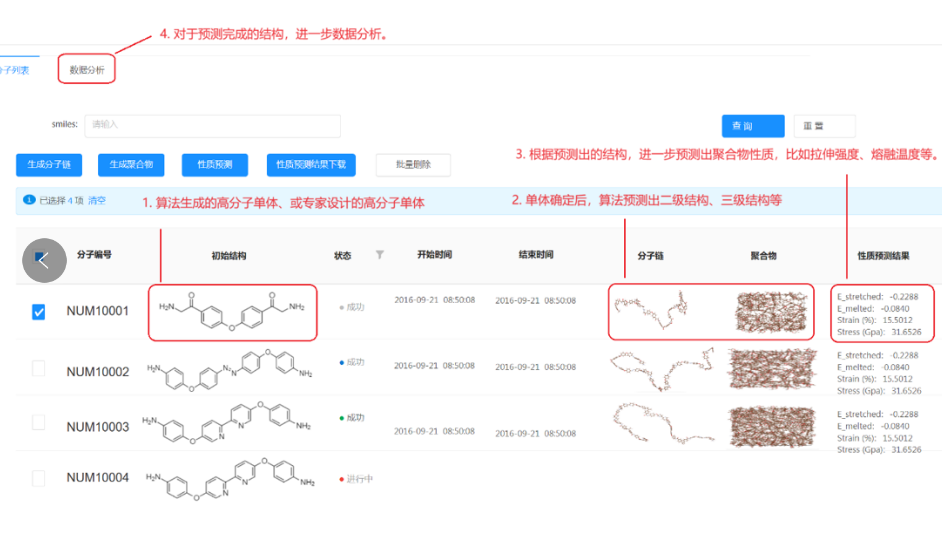View NUM10002 initial structure diagram
942x535 pixels.
[x=230, y=372]
